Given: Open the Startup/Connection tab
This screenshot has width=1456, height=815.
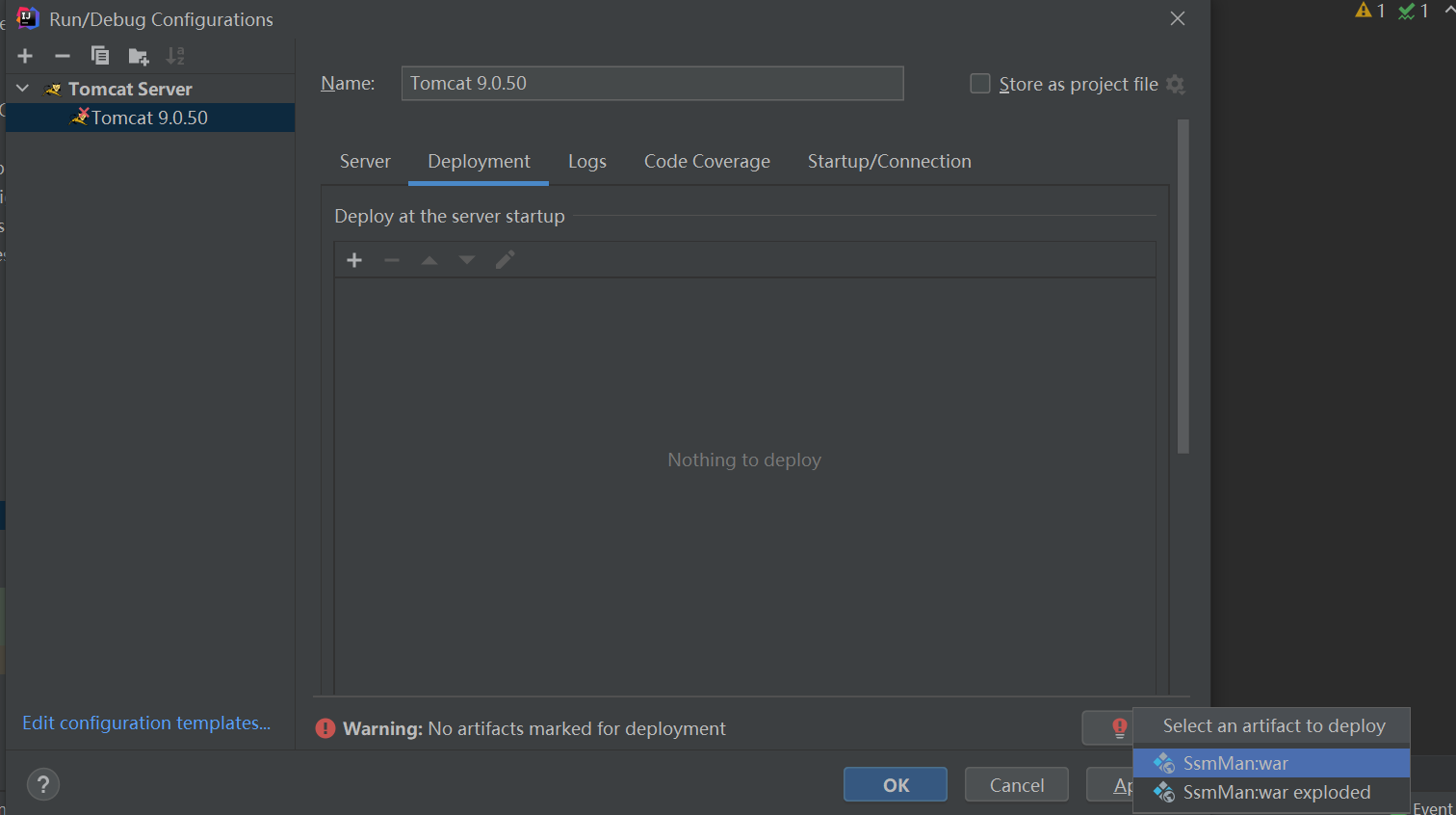Looking at the screenshot, I should (889, 161).
